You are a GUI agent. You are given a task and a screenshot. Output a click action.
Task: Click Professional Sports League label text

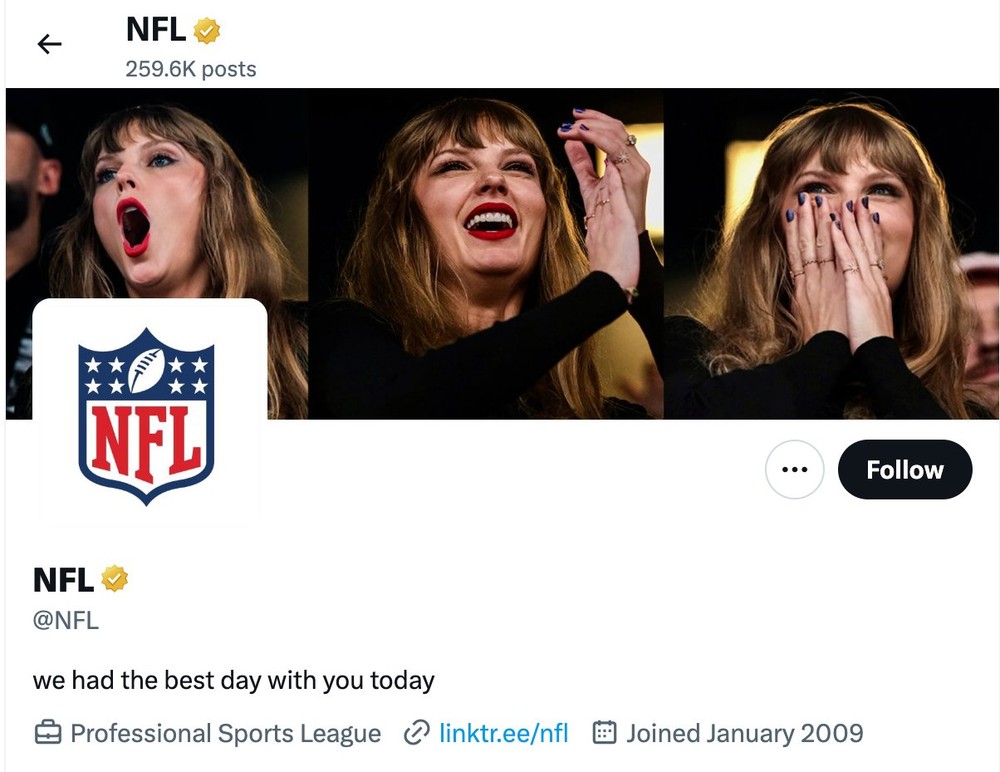pos(224,733)
